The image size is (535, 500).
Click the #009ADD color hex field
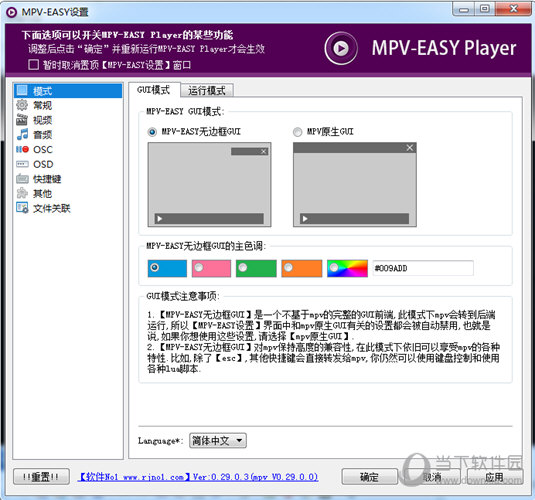click(423, 268)
